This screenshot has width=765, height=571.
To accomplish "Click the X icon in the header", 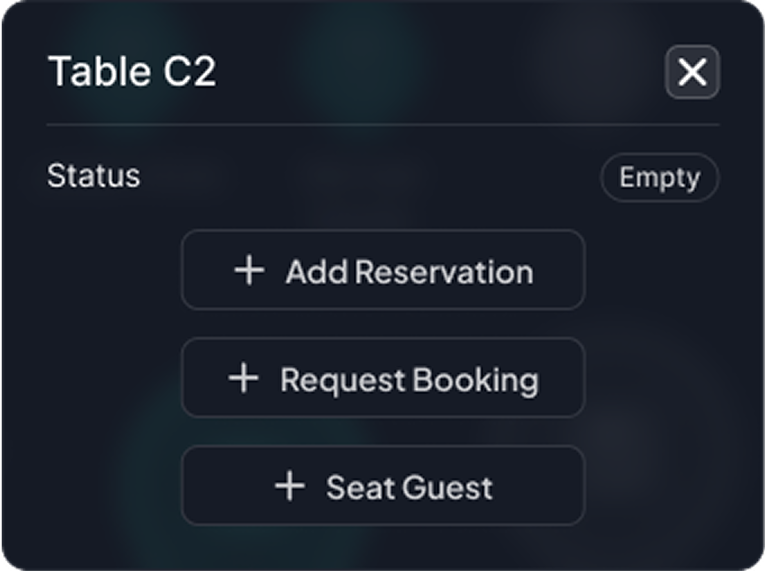I will tap(692, 72).
